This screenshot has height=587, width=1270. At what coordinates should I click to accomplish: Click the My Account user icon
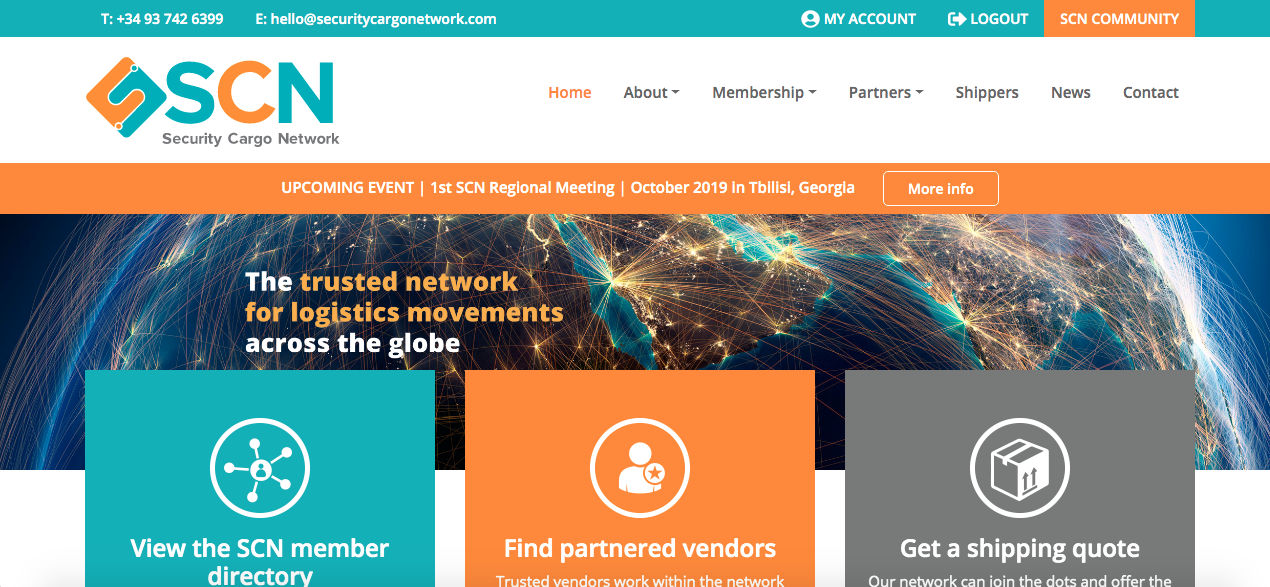810,19
